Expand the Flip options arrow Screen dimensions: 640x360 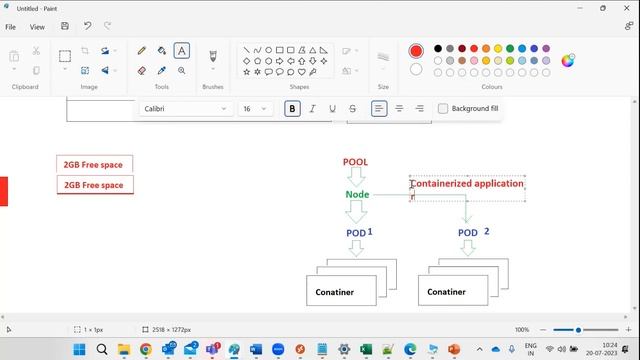tap(115, 70)
